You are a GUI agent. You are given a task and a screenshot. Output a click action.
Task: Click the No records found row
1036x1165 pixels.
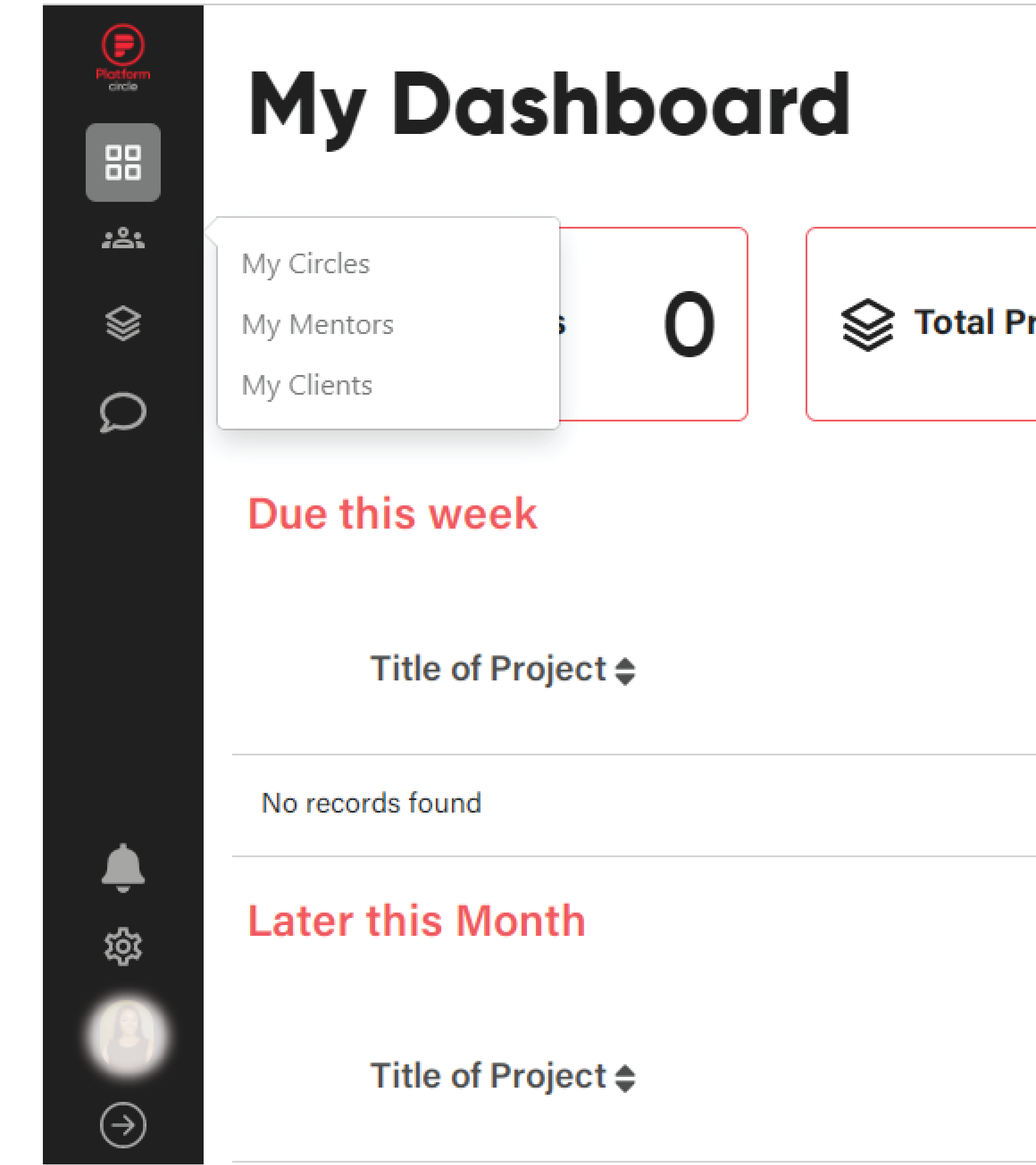click(x=634, y=804)
